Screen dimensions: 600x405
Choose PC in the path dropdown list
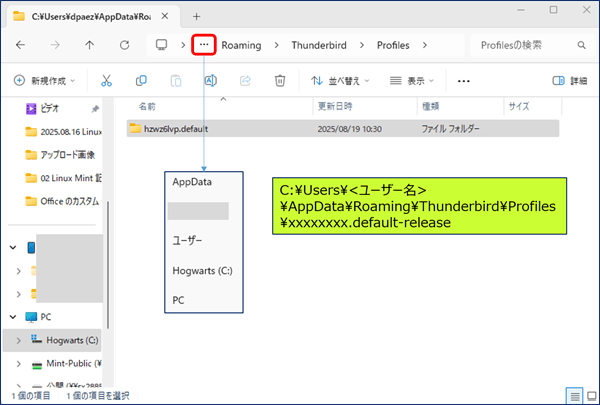178,300
